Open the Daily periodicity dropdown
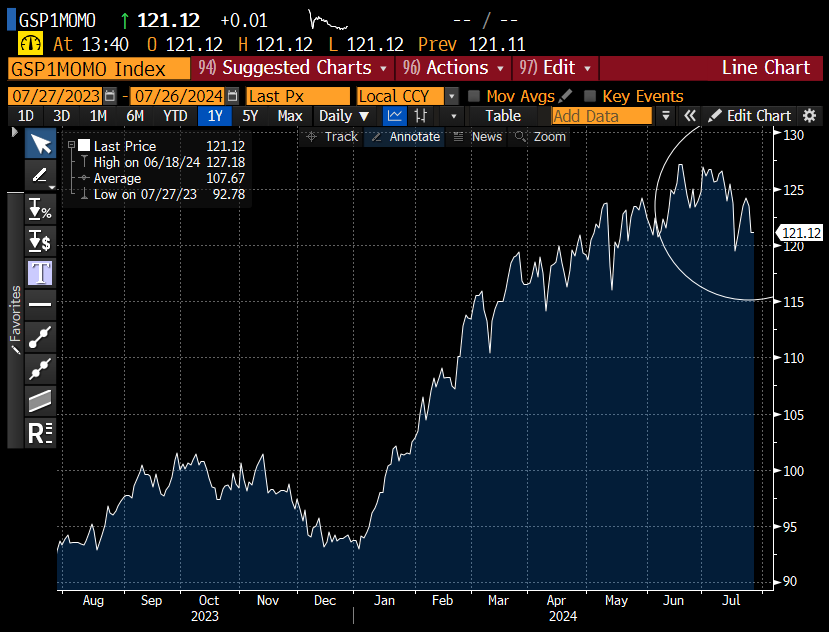The height and width of the screenshot is (632, 829). click(x=344, y=116)
